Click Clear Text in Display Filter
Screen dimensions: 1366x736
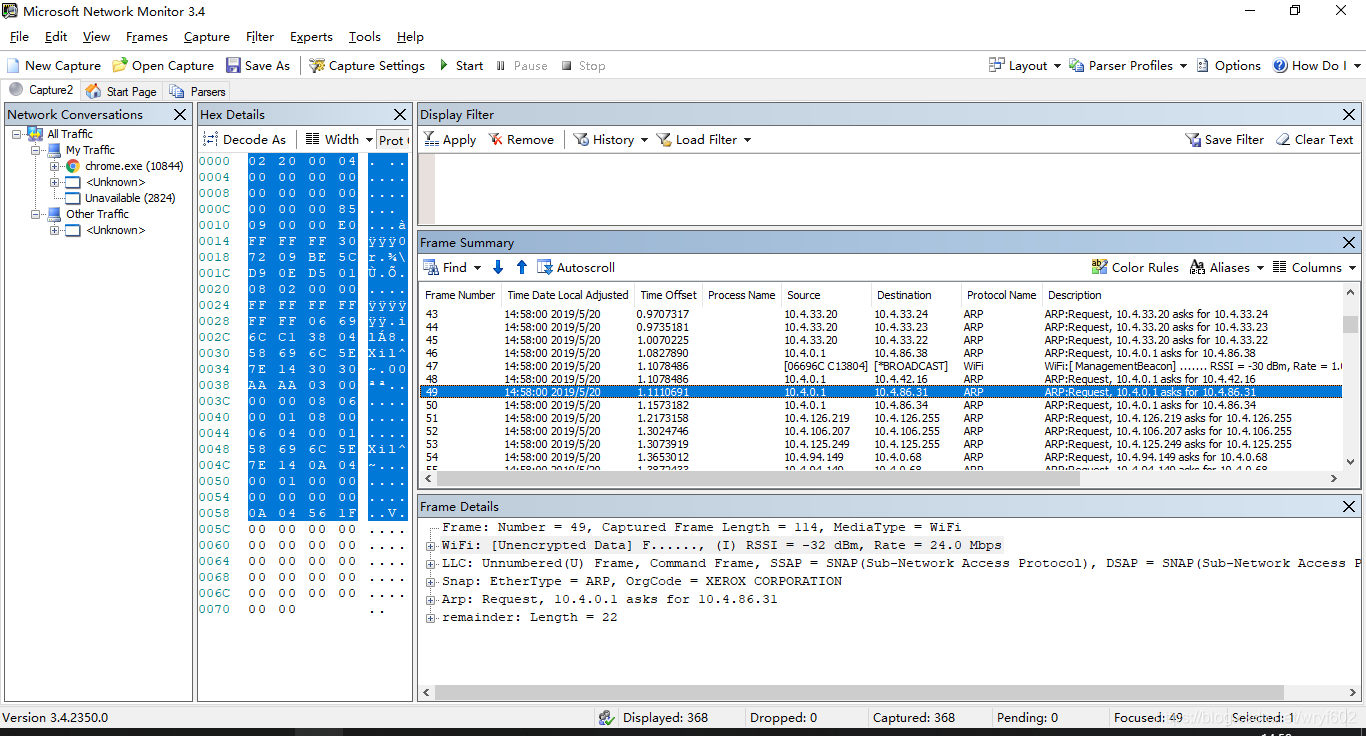point(1314,140)
